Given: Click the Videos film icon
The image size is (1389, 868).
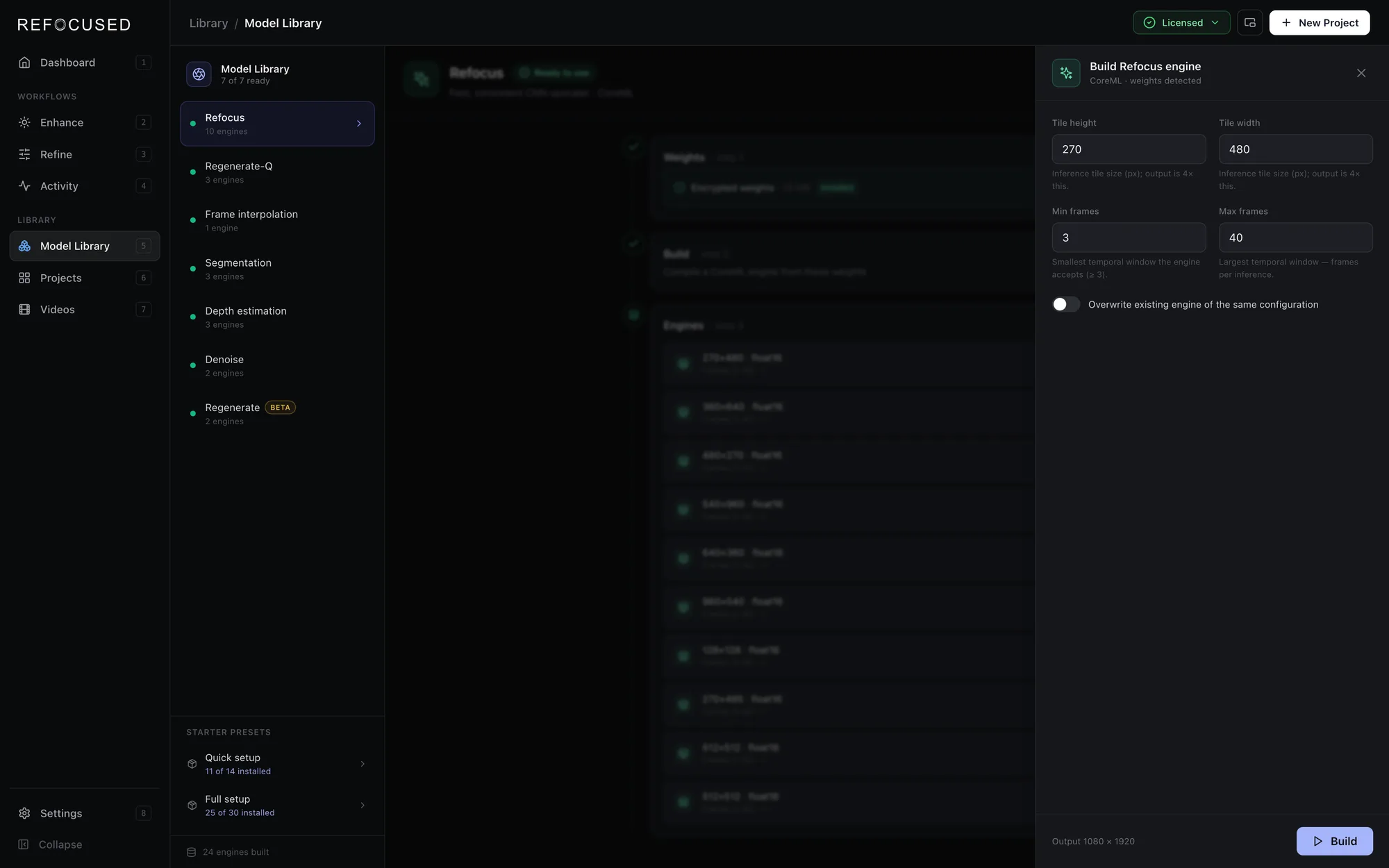Looking at the screenshot, I should click(24, 310).
